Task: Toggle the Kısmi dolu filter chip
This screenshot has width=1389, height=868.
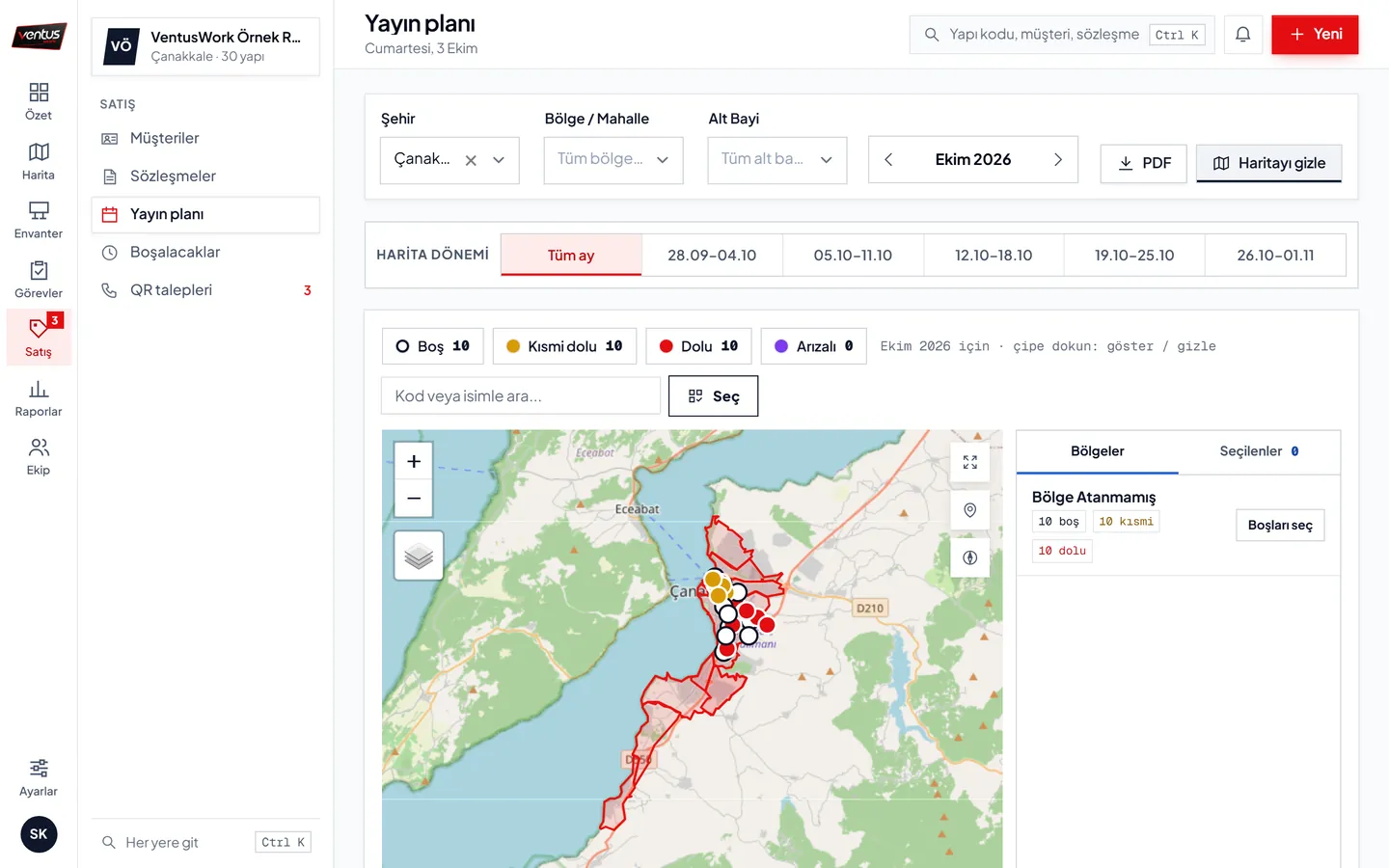Action: (x=564, y=346)
